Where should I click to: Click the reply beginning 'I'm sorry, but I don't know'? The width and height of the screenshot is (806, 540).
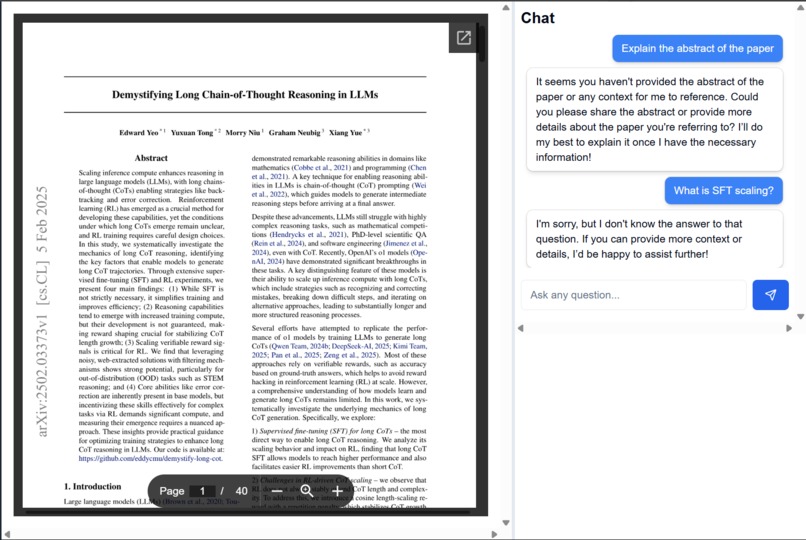point(654,239)
